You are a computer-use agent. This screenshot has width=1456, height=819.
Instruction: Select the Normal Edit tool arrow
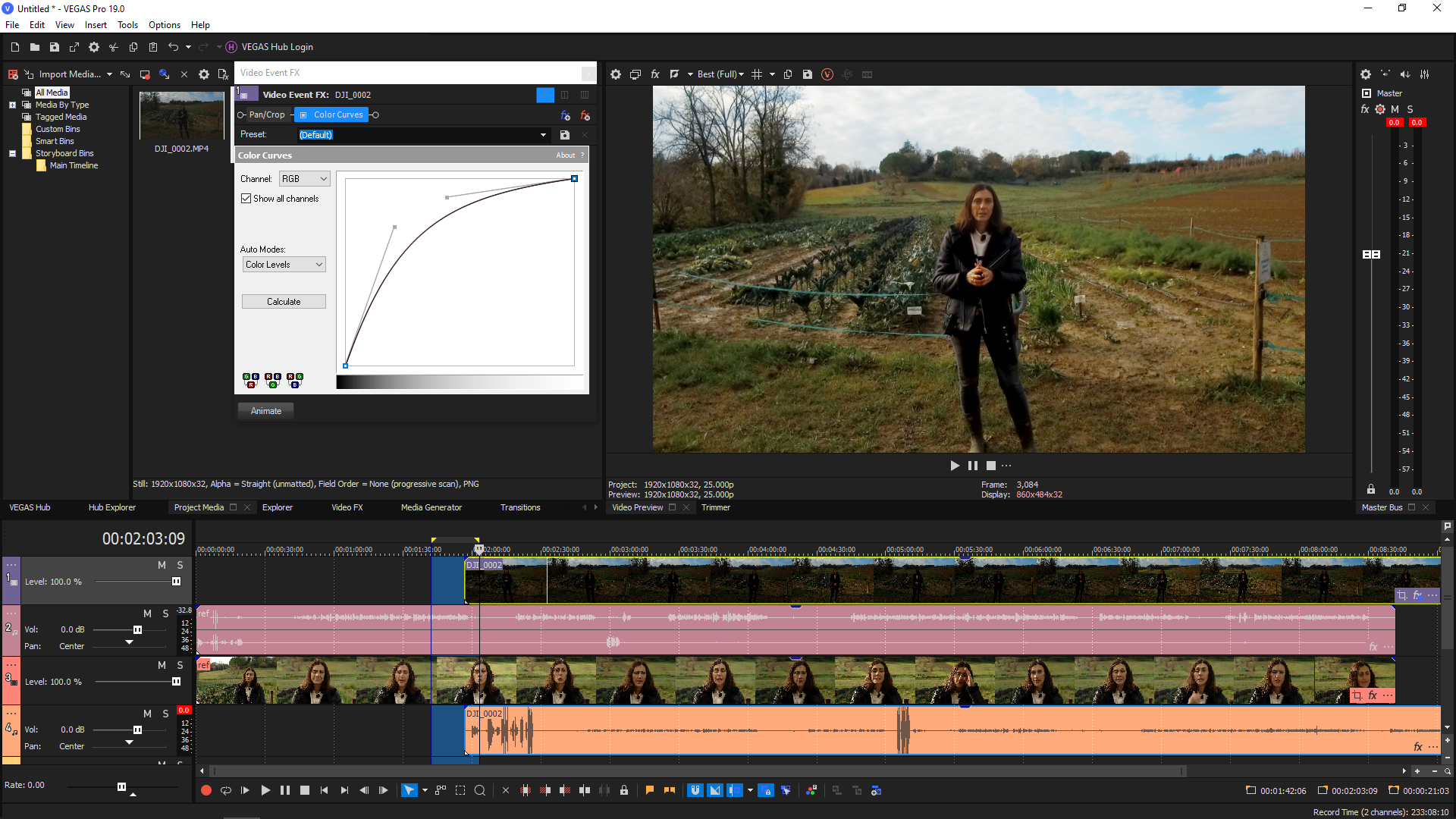tap(409, 790)
